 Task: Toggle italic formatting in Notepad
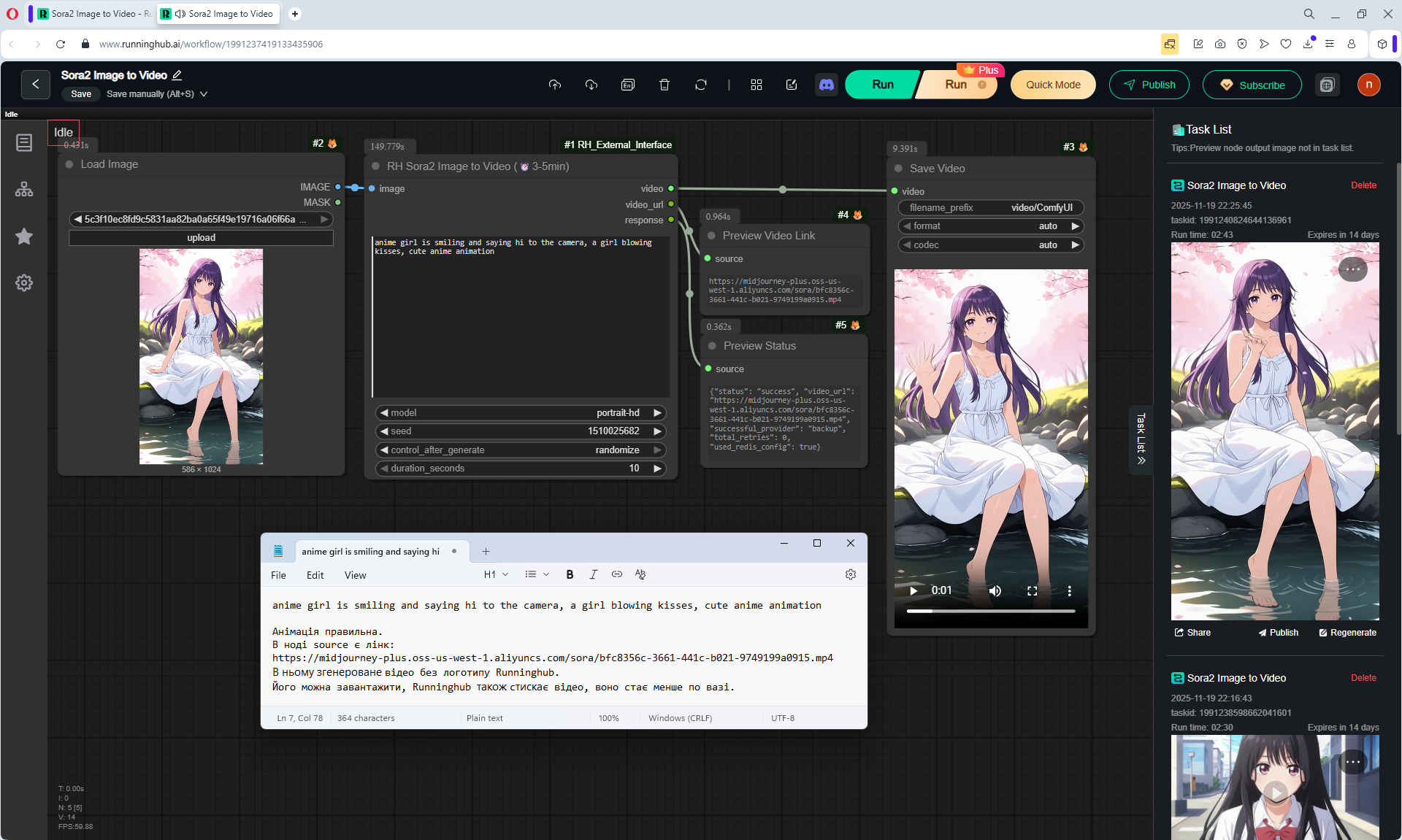[x=593, y=574]
